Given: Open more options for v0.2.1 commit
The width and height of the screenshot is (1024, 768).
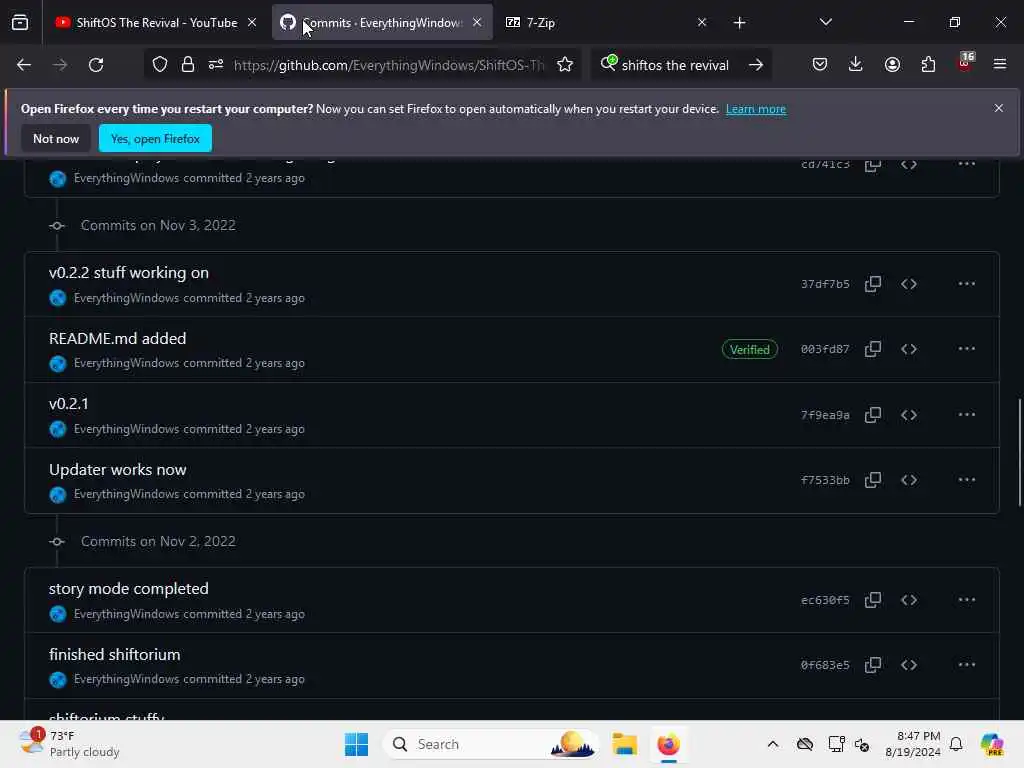Looking at the screenshot, I should click(x=967, y=415).
